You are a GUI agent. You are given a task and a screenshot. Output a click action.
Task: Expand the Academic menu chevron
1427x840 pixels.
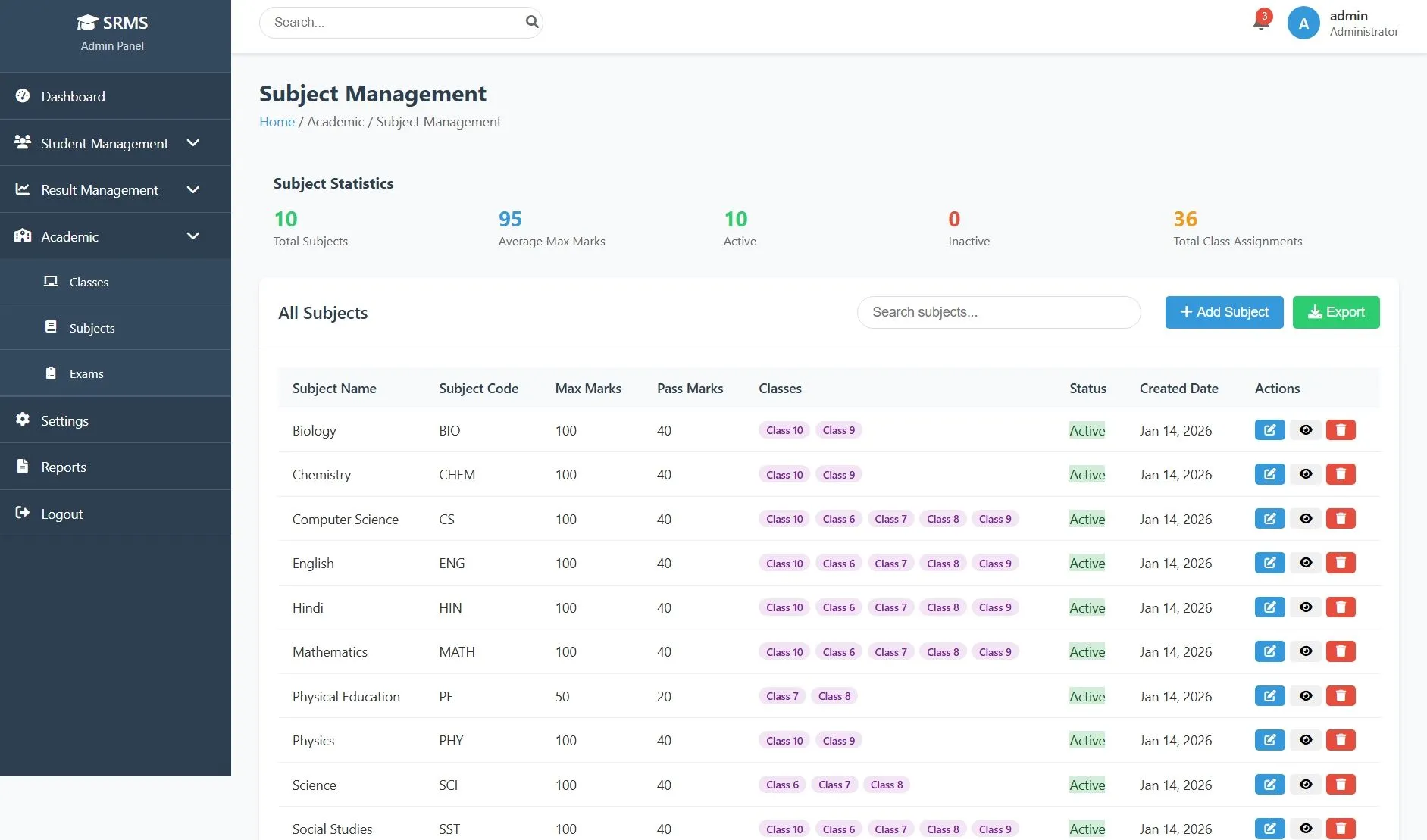coord(193,236)
